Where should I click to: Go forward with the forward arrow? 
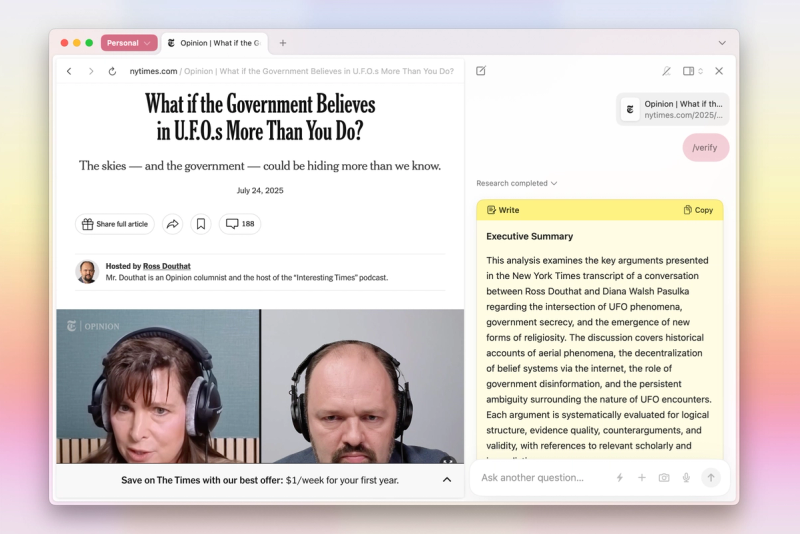tap(91, 71)
